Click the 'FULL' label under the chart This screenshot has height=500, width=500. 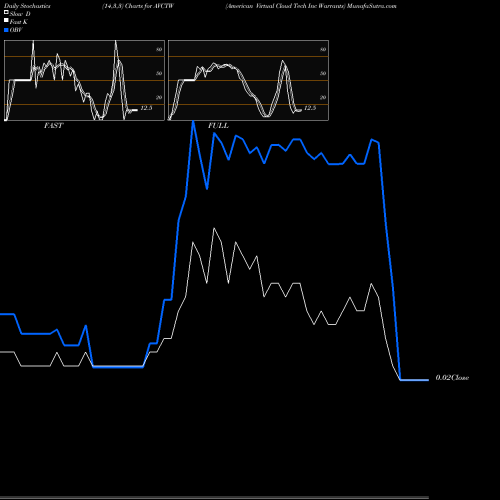point(218,126)
